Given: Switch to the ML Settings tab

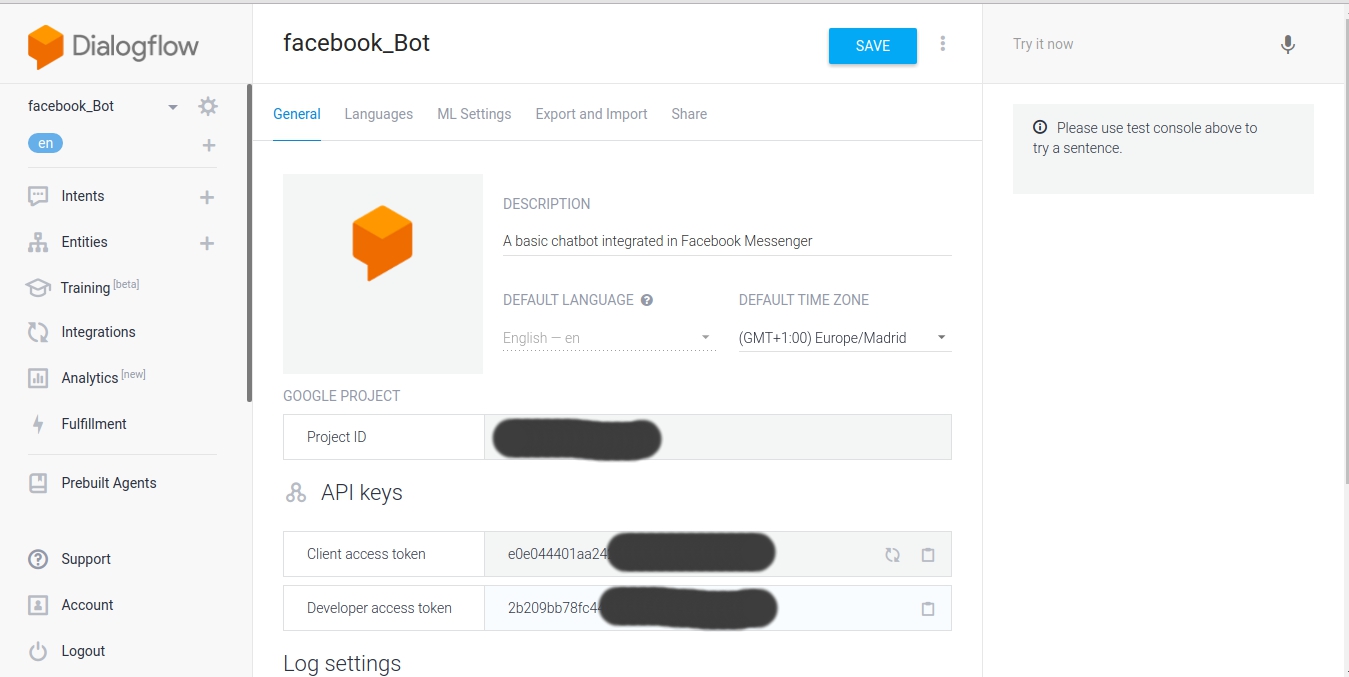Looking at the screenshot, I should 474,114.
